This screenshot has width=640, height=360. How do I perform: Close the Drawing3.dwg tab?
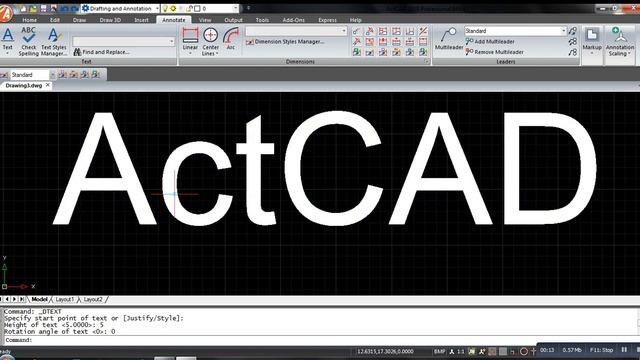pyautogui.click(x=48, y=85)
